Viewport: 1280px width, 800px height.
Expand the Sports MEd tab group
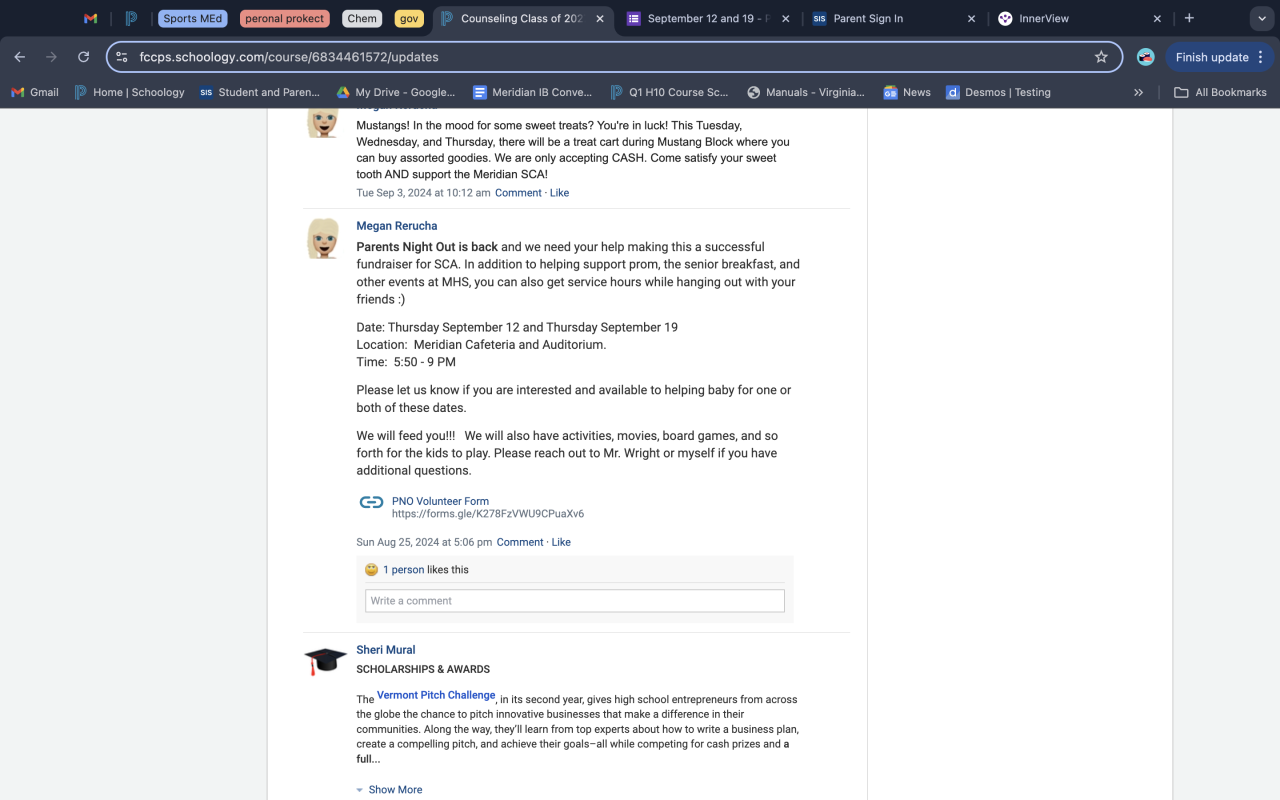[x=193, y=18]
